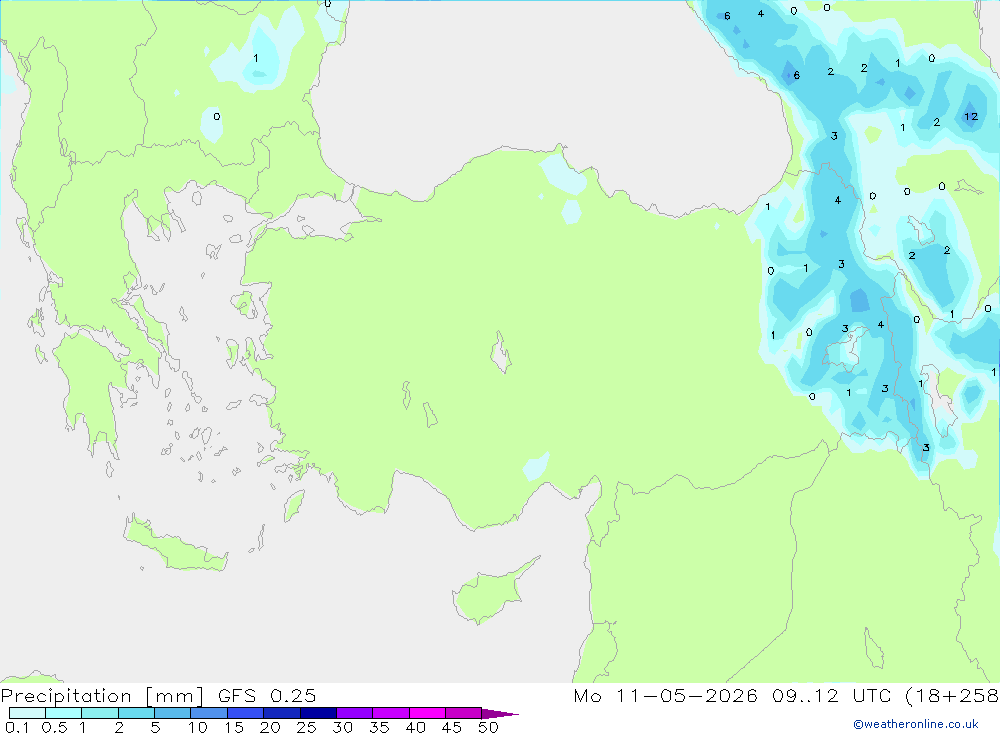The width and height of the screenshot is (1000, 733).
Task: Click the legend label 50
Action: point(488,727)
